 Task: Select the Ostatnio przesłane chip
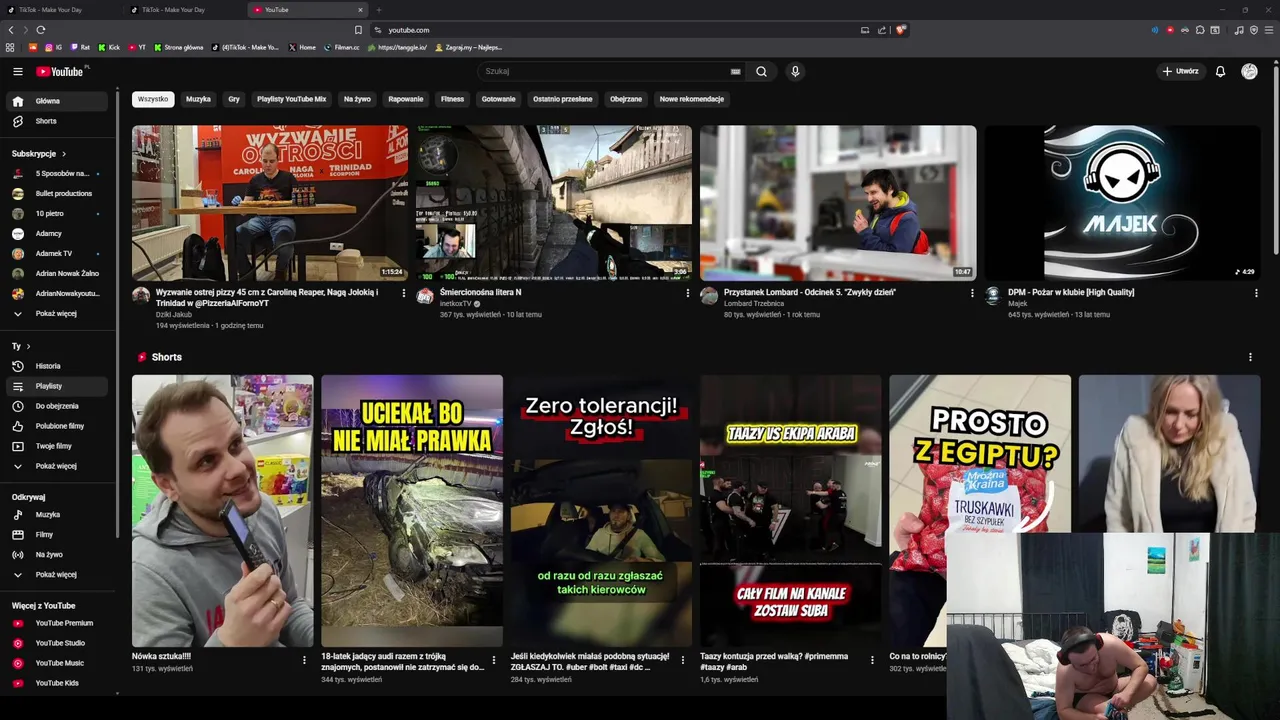click(563, 99)
